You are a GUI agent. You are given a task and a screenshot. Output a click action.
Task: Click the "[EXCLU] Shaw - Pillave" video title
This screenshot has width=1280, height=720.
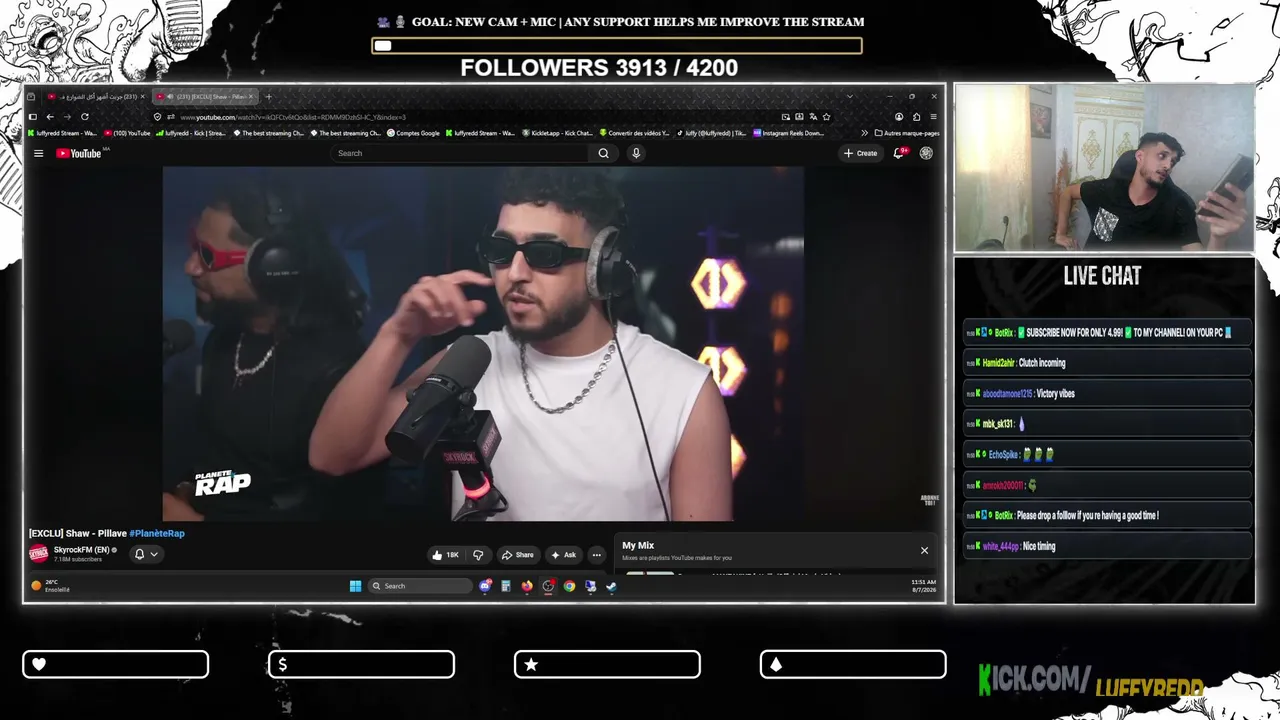click(x=78, y=534)
